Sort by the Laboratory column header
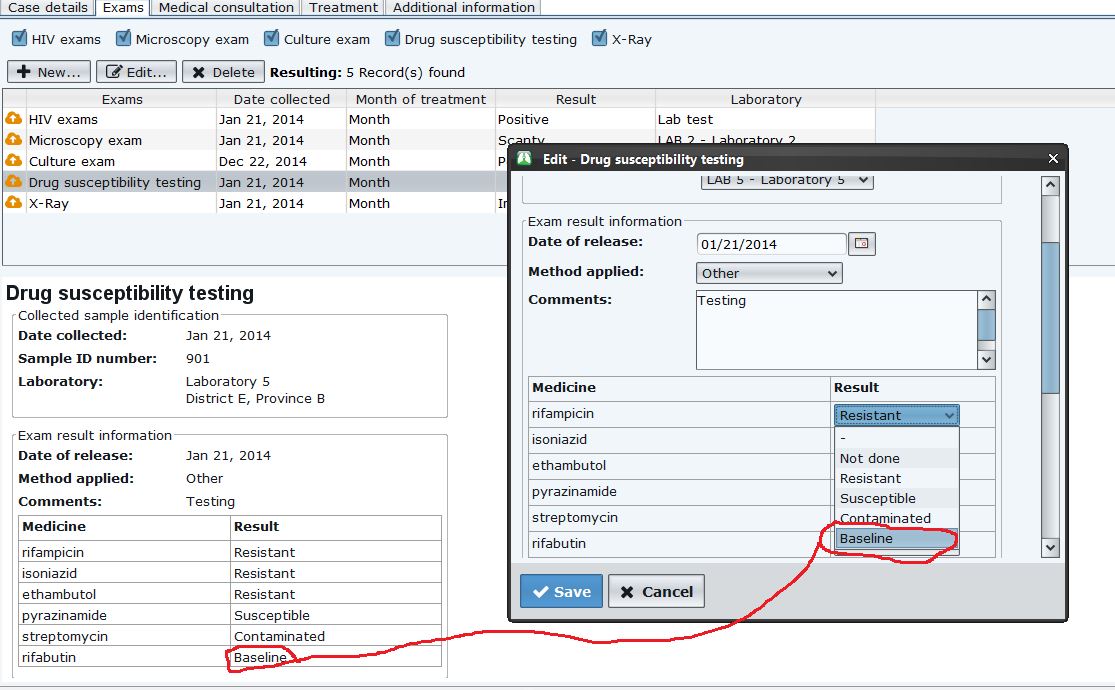1115x690 pixels. [x=766, y=99]
